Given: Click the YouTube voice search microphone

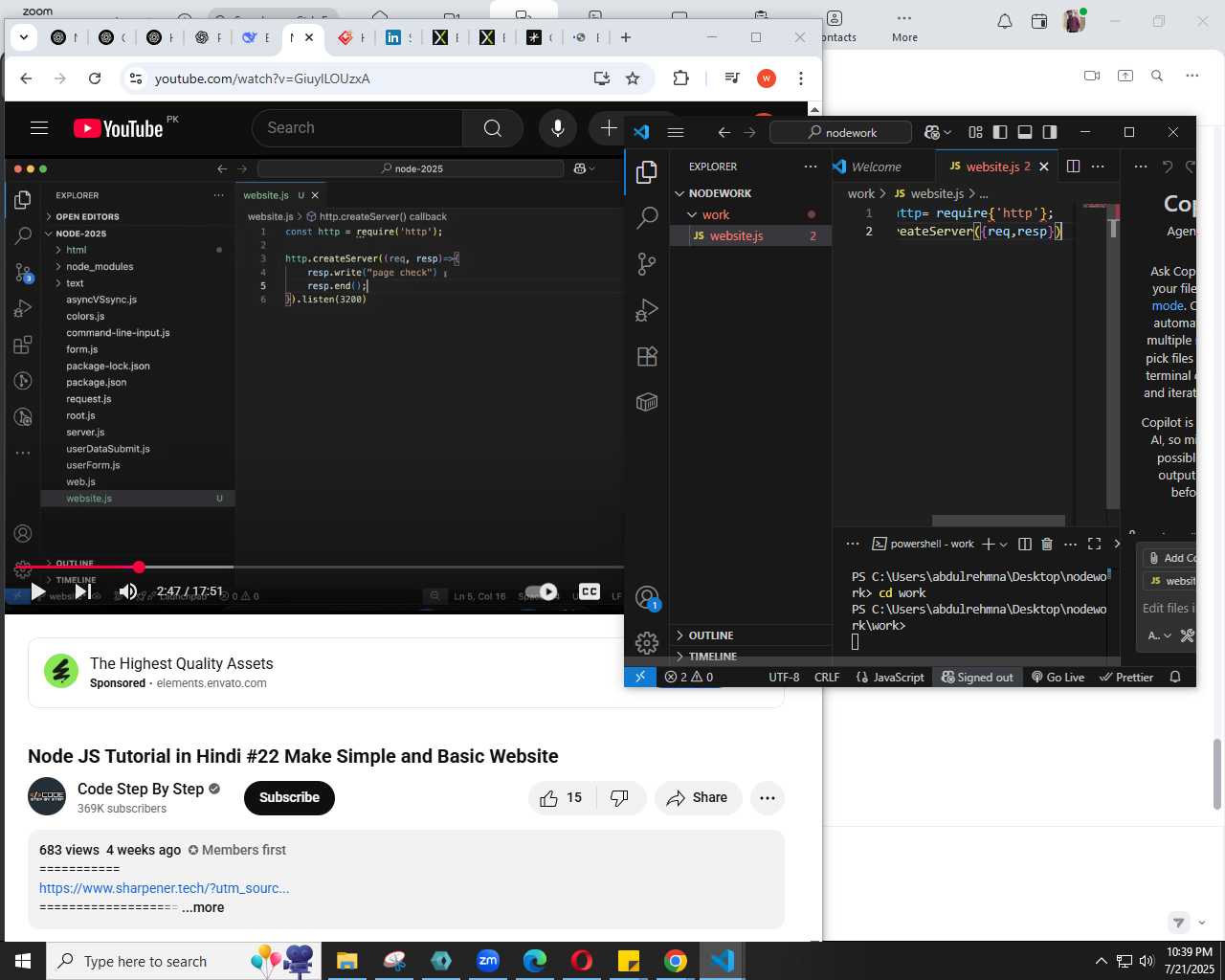Looking at the screenshot, I should pyautogui.click(x=558, y=128).
